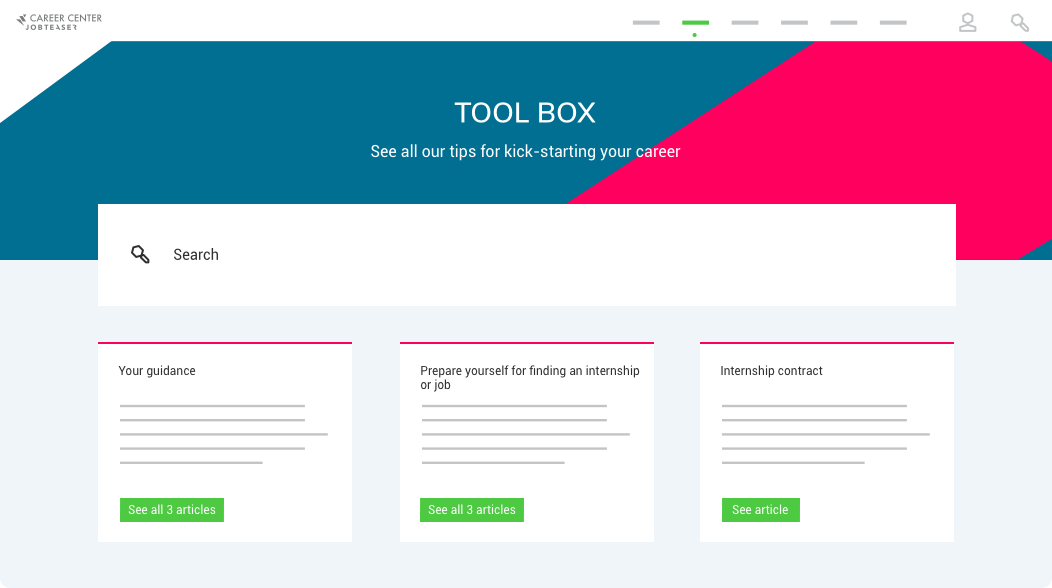Open Prepare yourself for finding an internship title
This screenshot has width=1052, height=588.
(530, 377)
